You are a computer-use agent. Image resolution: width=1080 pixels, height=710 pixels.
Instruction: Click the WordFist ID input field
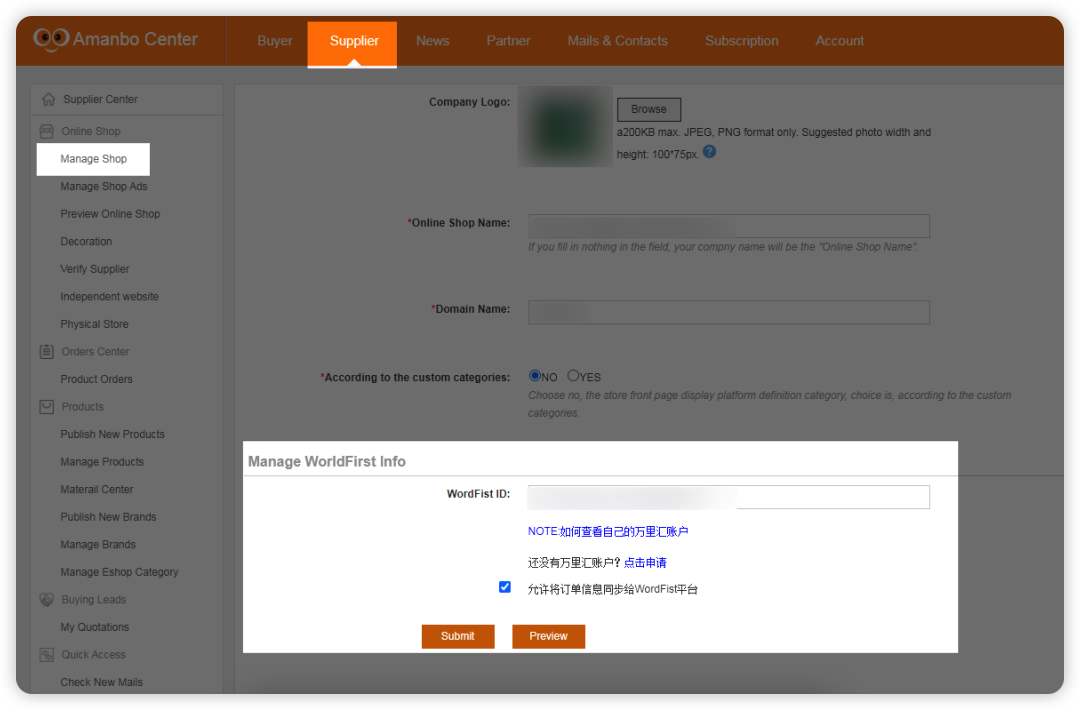click(729, 497)
